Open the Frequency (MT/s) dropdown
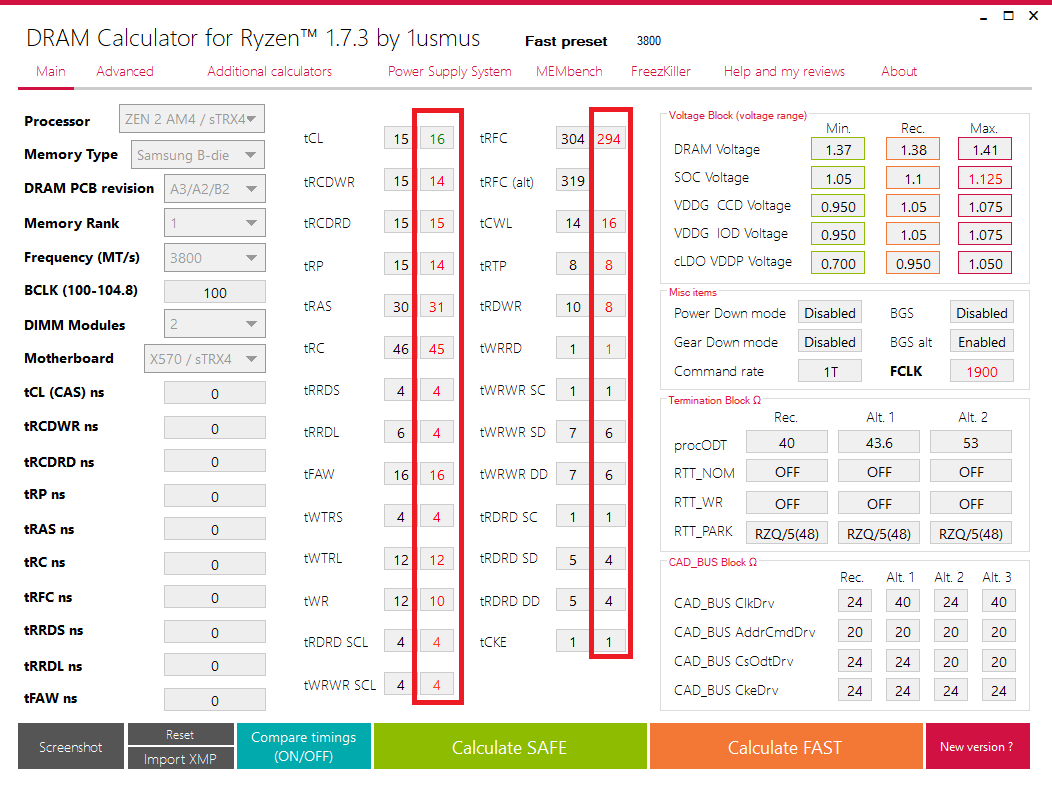The image size is (1052, 791). coord(215,258)
